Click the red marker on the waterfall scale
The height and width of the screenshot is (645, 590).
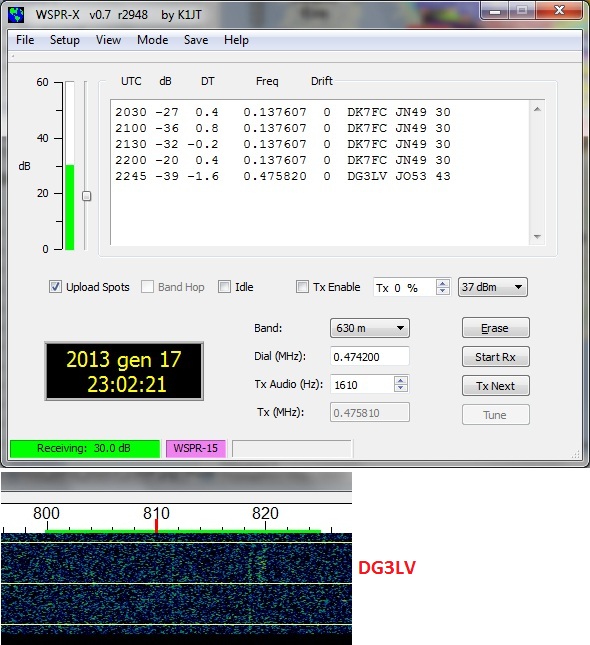(x=156, y=526)
